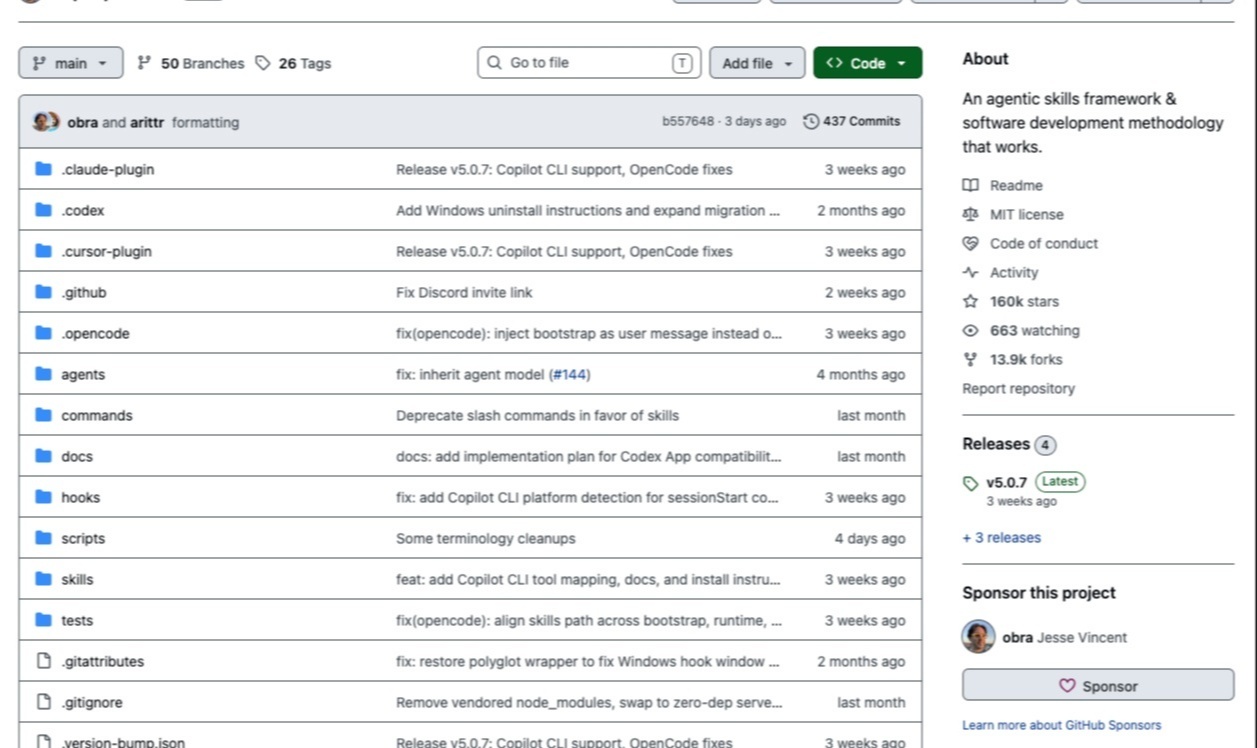
Task: Open Learn more about GitHub Sponsors
Action: point(1062,725)
